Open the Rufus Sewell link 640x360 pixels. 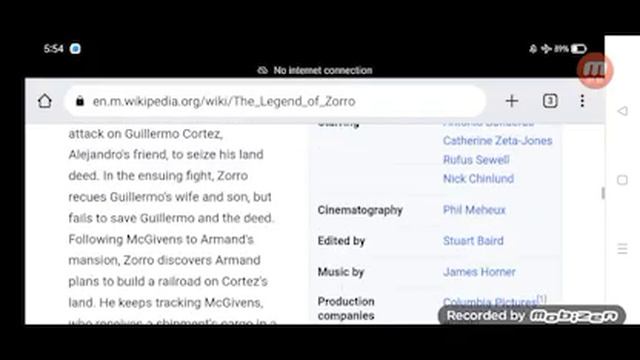coord(476,160)
